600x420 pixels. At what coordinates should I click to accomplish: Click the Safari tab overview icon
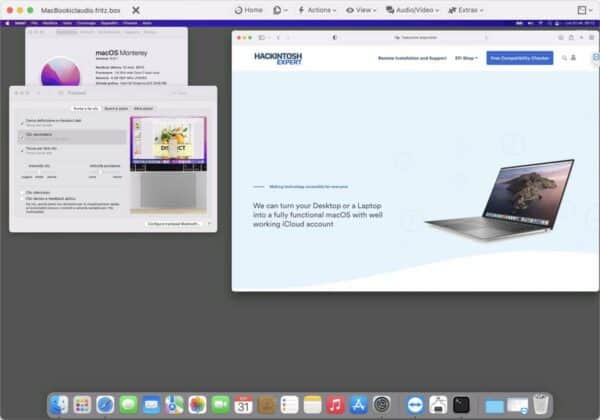pyautogui.click(x=591, y=37)
